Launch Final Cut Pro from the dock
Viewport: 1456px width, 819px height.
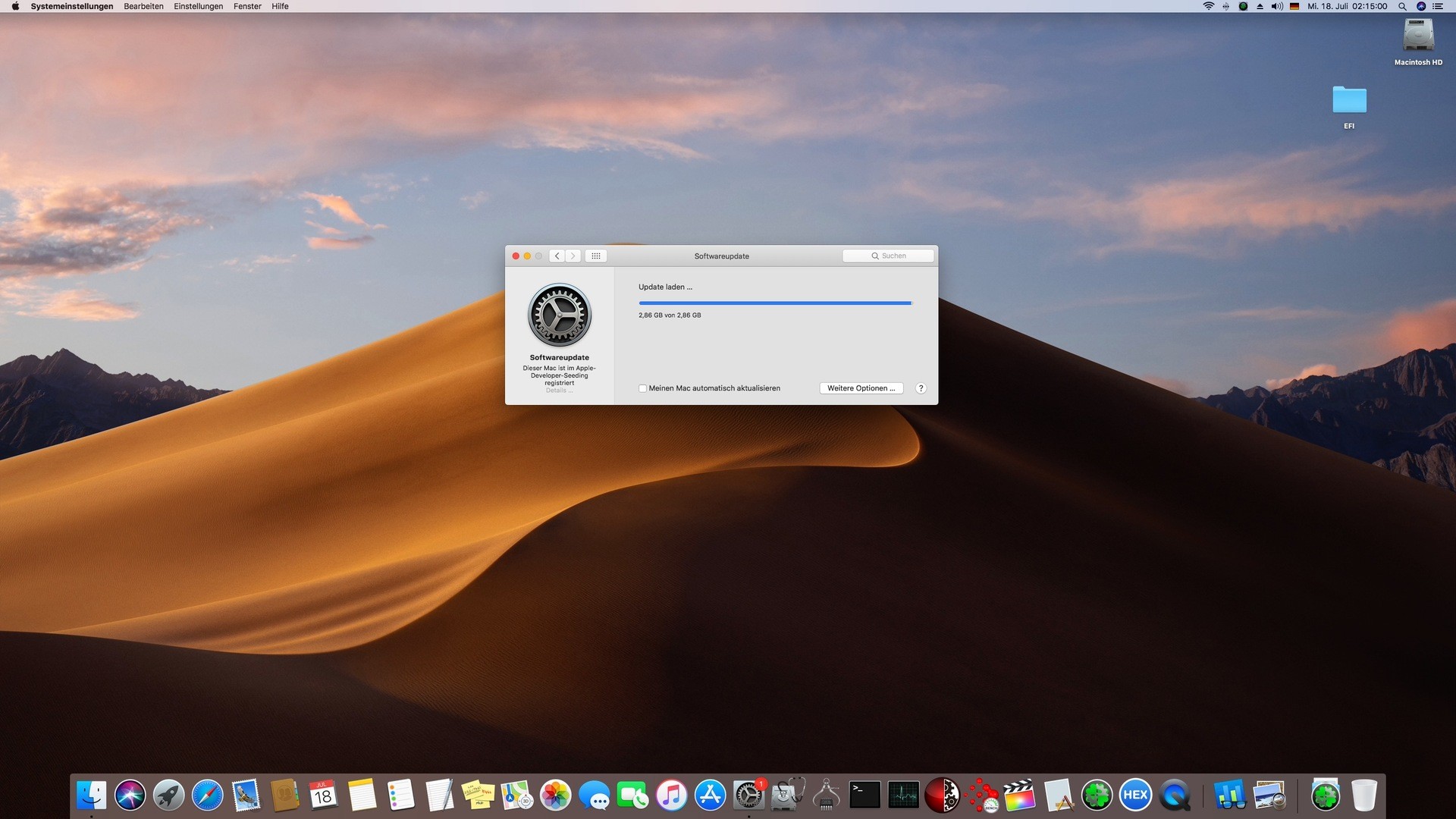[1019, 795]
